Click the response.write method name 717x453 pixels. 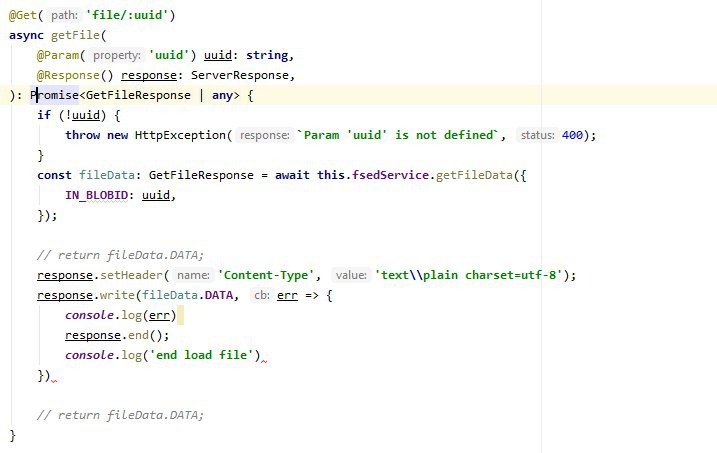(118, 295)
